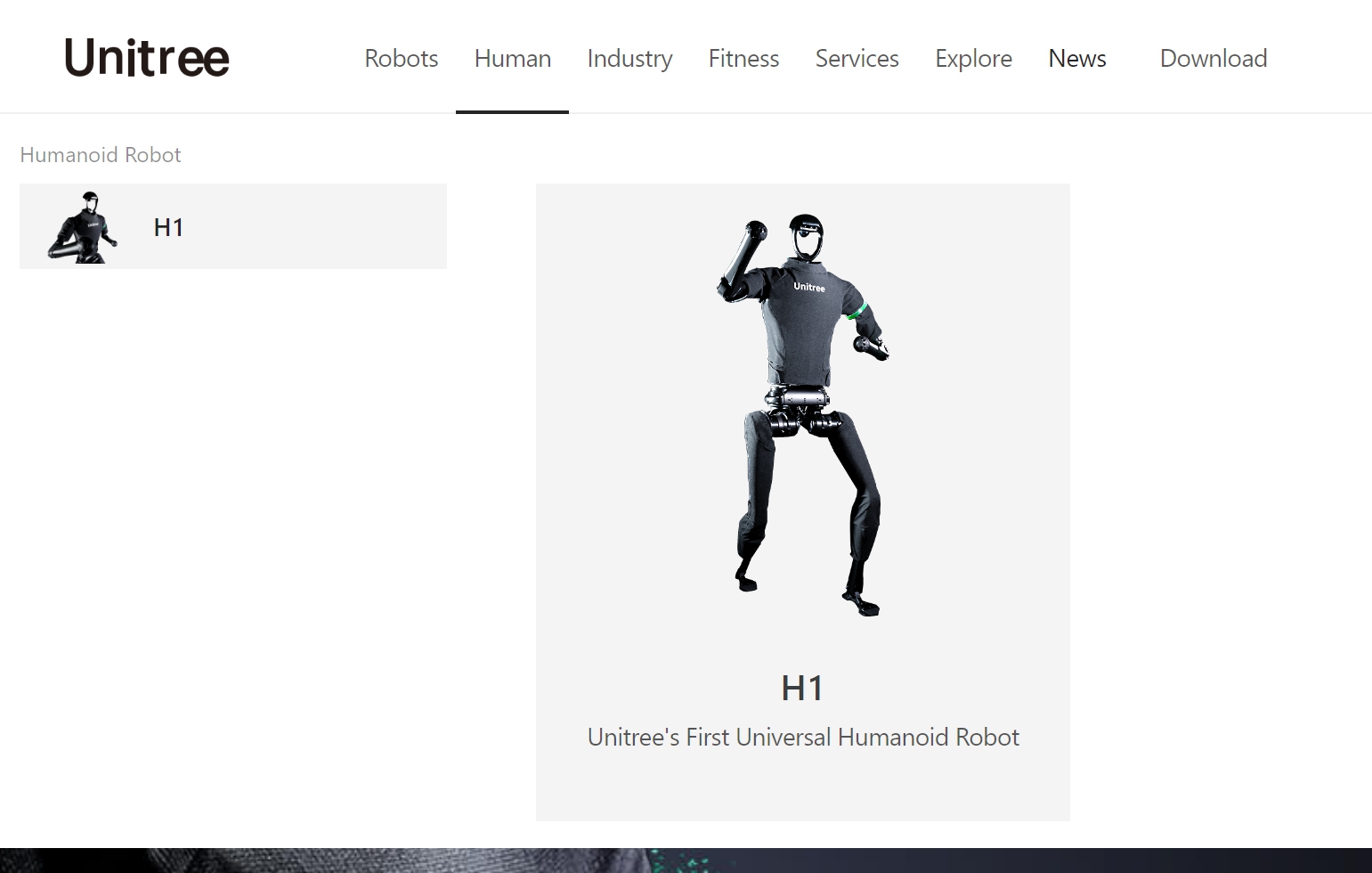1372x873 pixels.
Task: Go to the News page
Action: coord(1077,58)
